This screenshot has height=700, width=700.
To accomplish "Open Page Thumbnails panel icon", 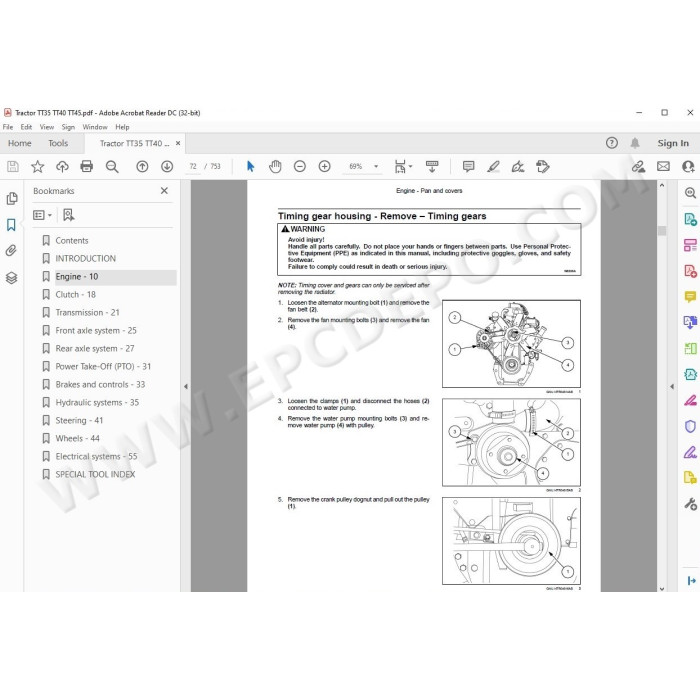I will 12,198.
